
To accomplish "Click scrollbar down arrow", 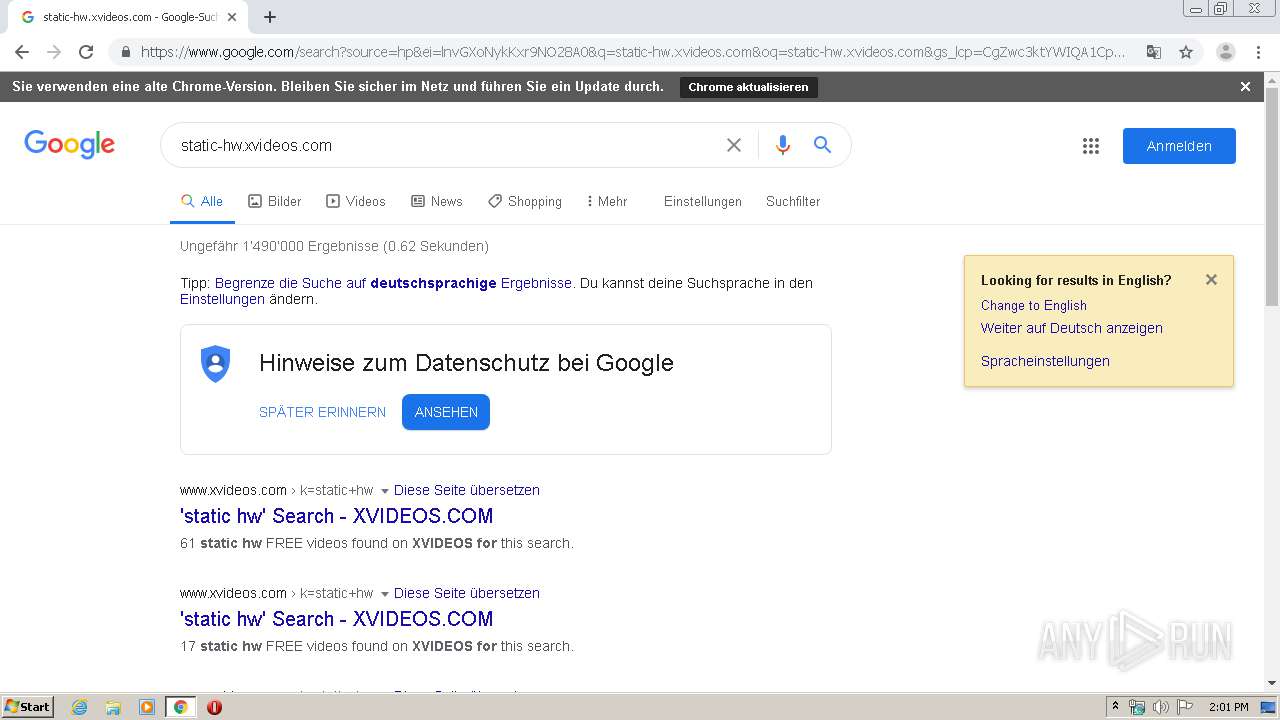I will (1272, 683).
